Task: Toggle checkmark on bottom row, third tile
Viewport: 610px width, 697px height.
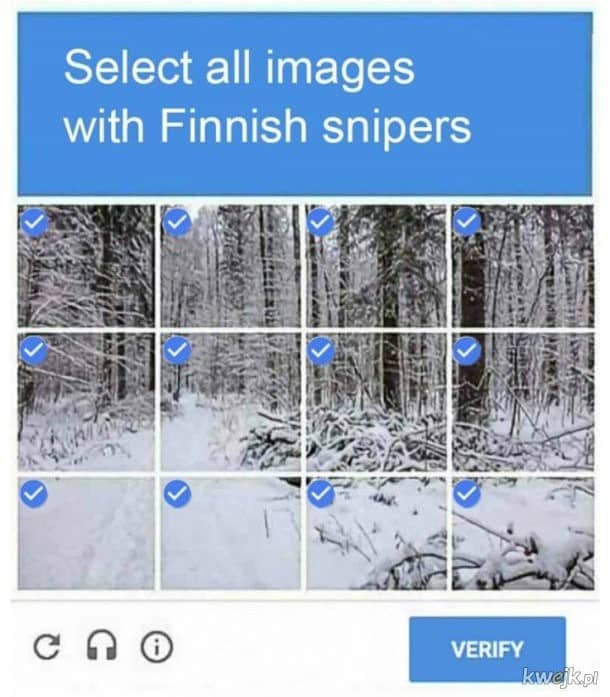Action: click(321, 494)
